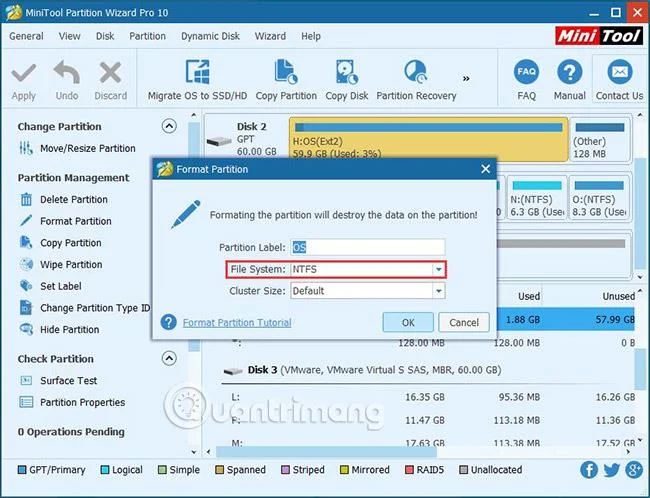This screenshot has width=650, height=498.
Task: Click the GPT/Primary legend swatch
Action: (22, 470)
